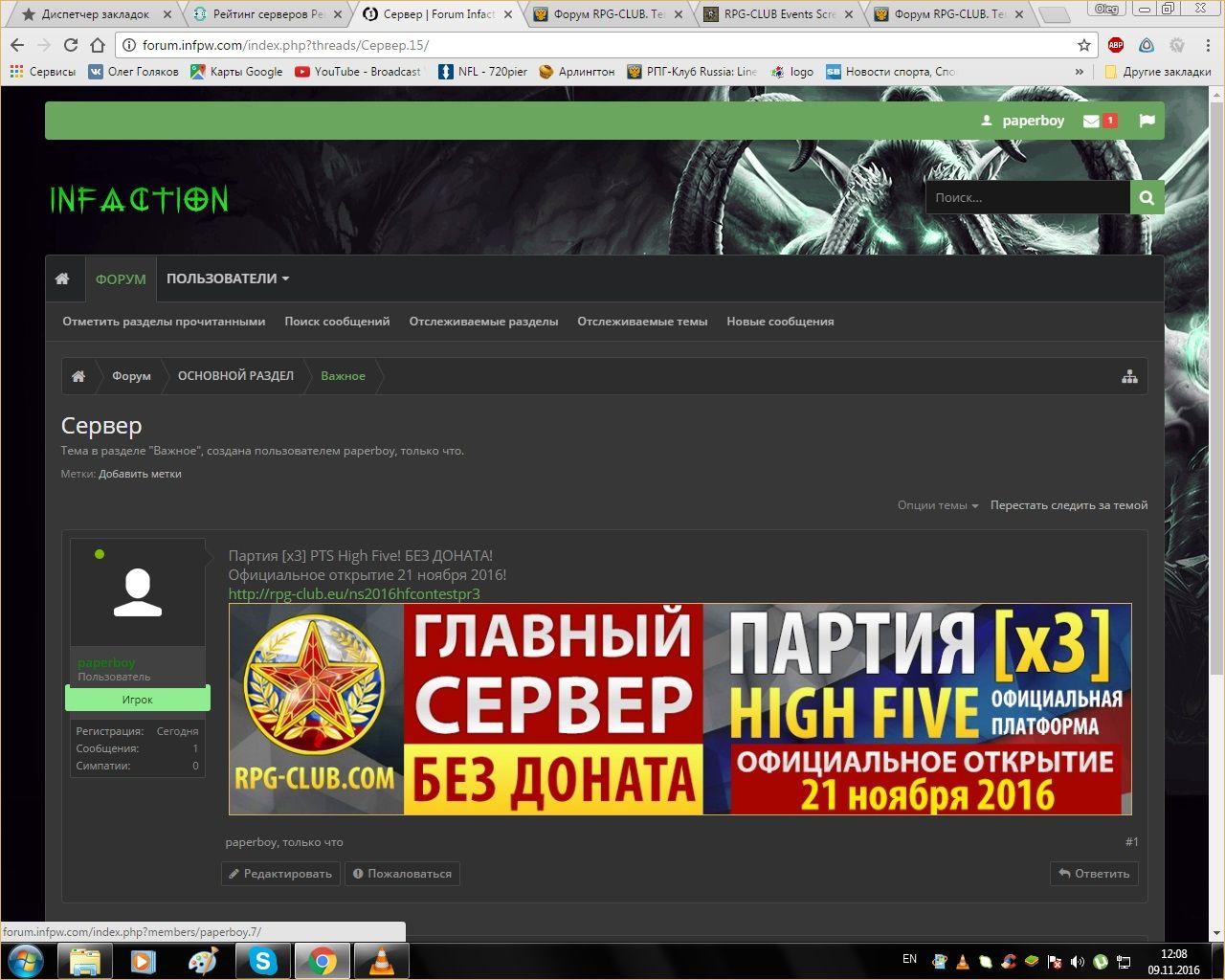
Task: Click the Ответить reply button
Action: click(1094, 874)
